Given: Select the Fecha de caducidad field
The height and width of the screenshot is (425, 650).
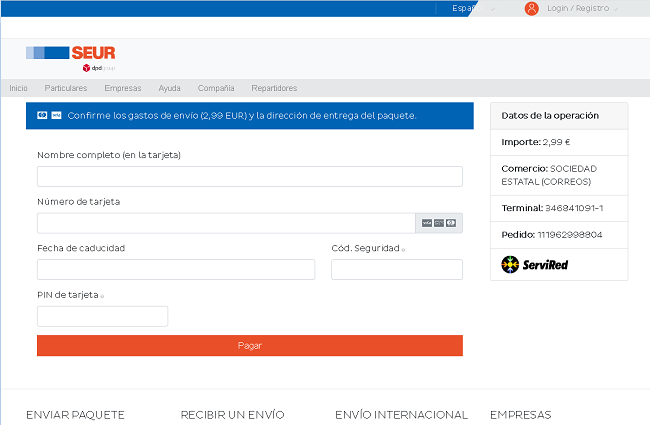Looking at the screenshot, I should 175,269.
